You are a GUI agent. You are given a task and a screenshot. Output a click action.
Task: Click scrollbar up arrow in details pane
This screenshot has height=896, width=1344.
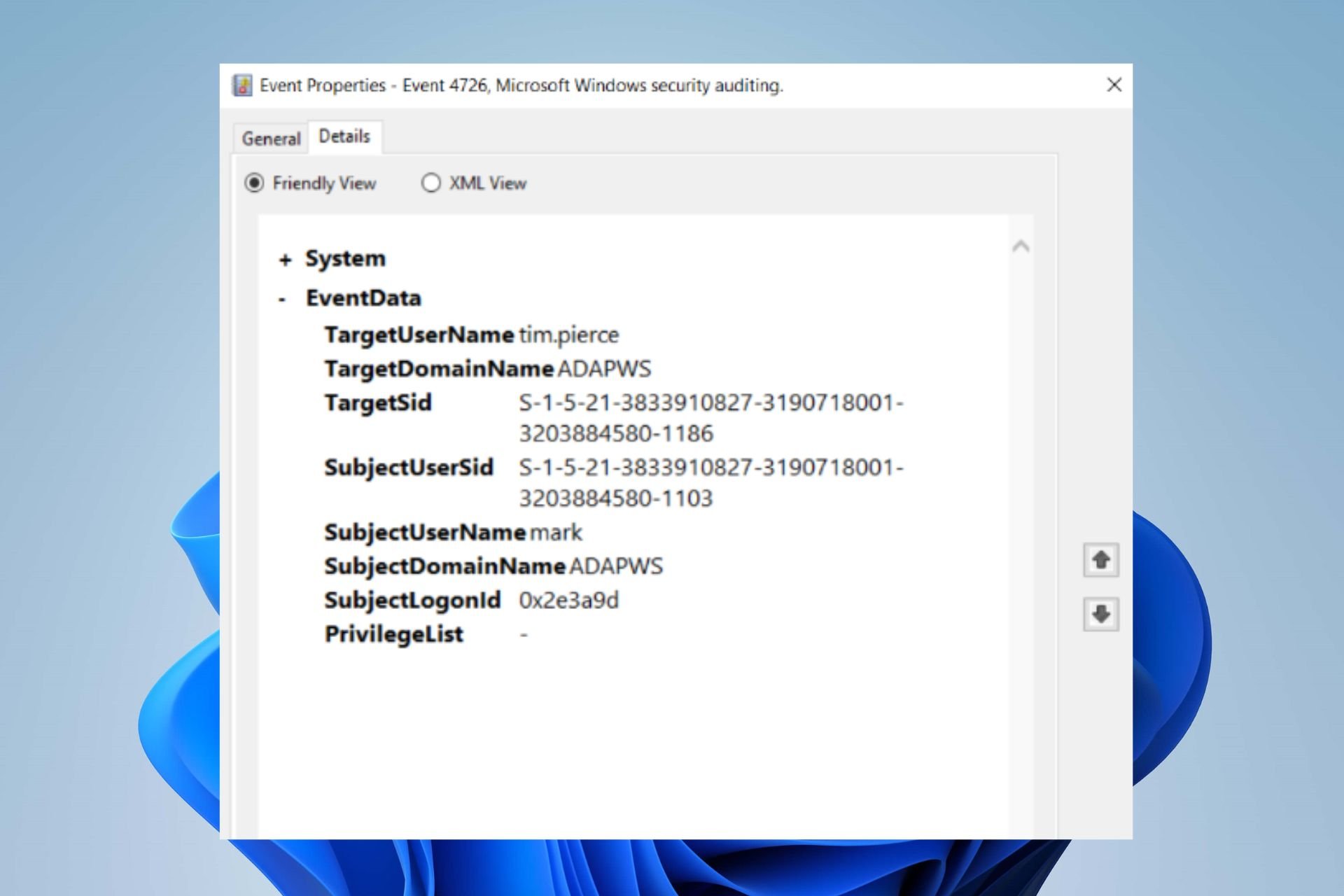[1021, 246]
